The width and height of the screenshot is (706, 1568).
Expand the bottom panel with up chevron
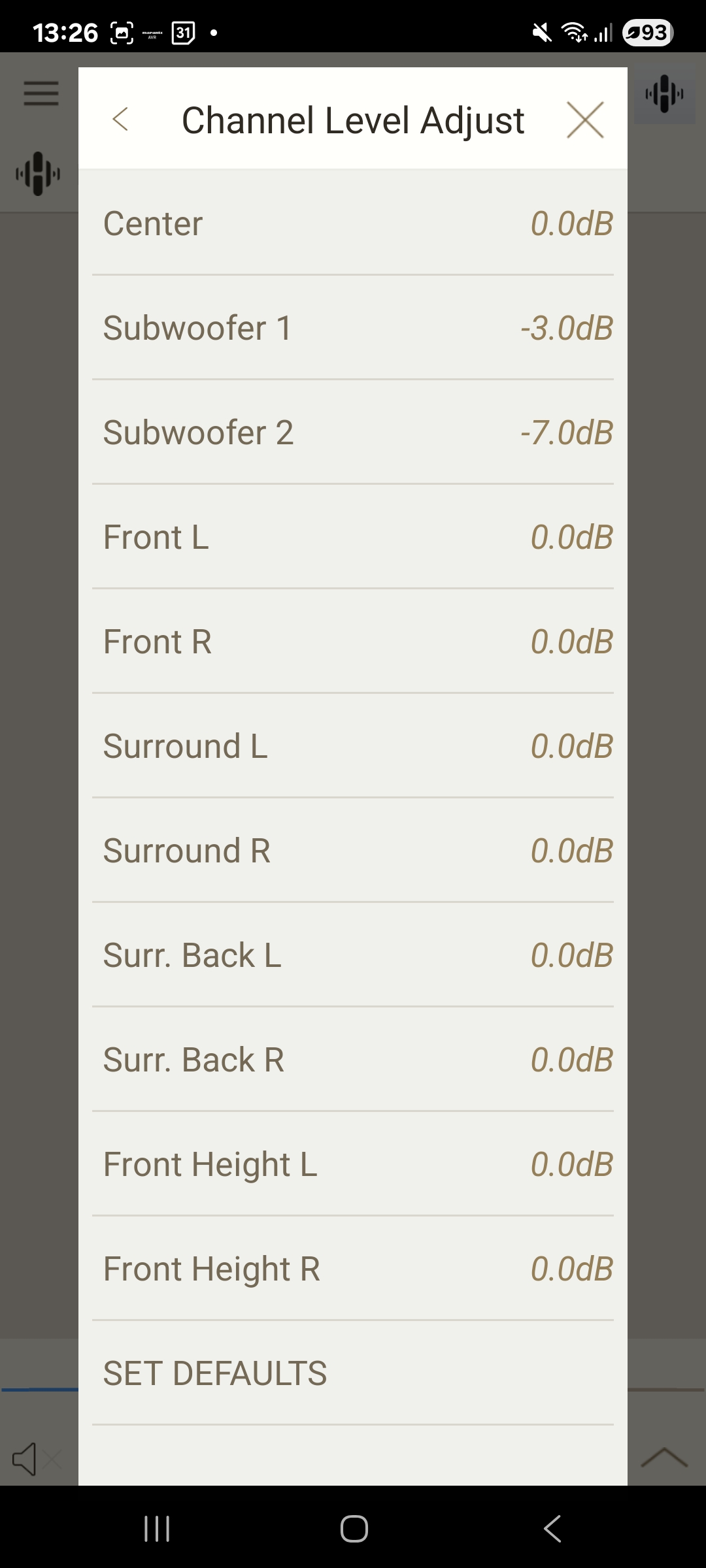664,1457
